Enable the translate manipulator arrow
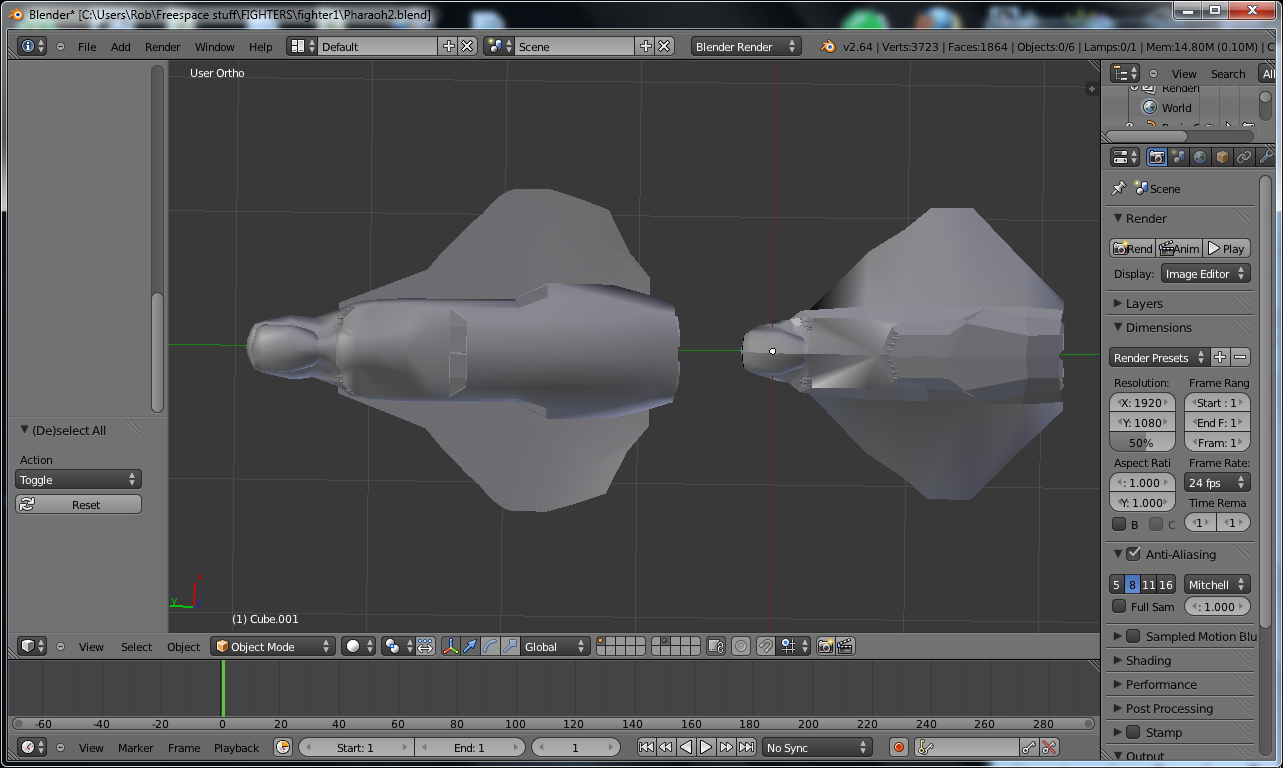 (x=470, y=647)
